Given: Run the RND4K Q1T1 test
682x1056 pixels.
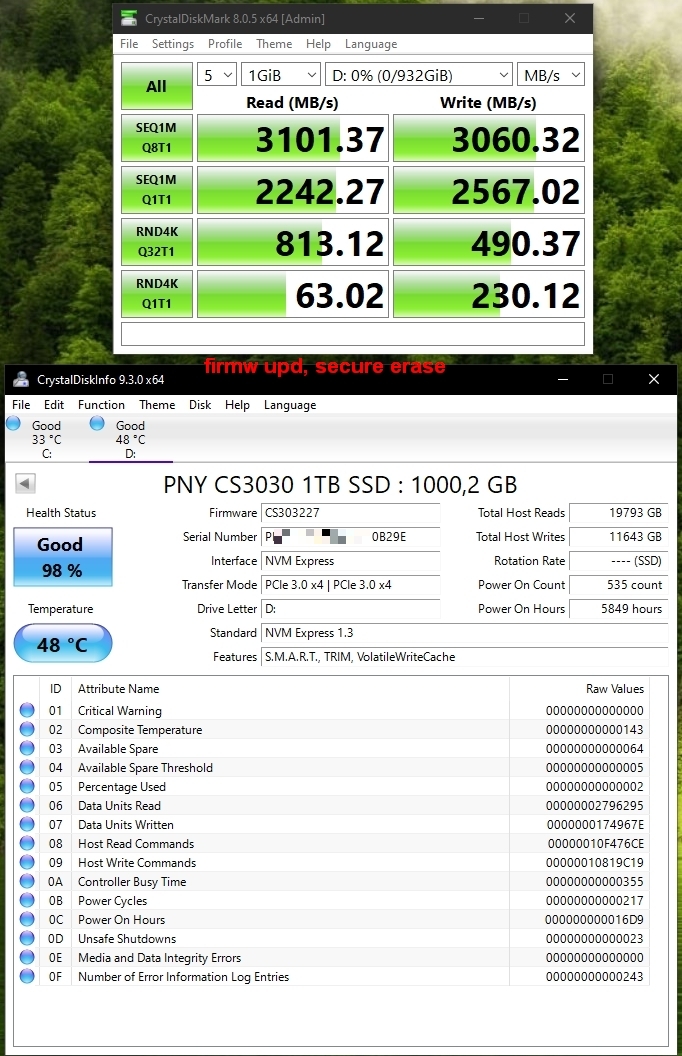Looking at the screenshot, I should 156,294.
